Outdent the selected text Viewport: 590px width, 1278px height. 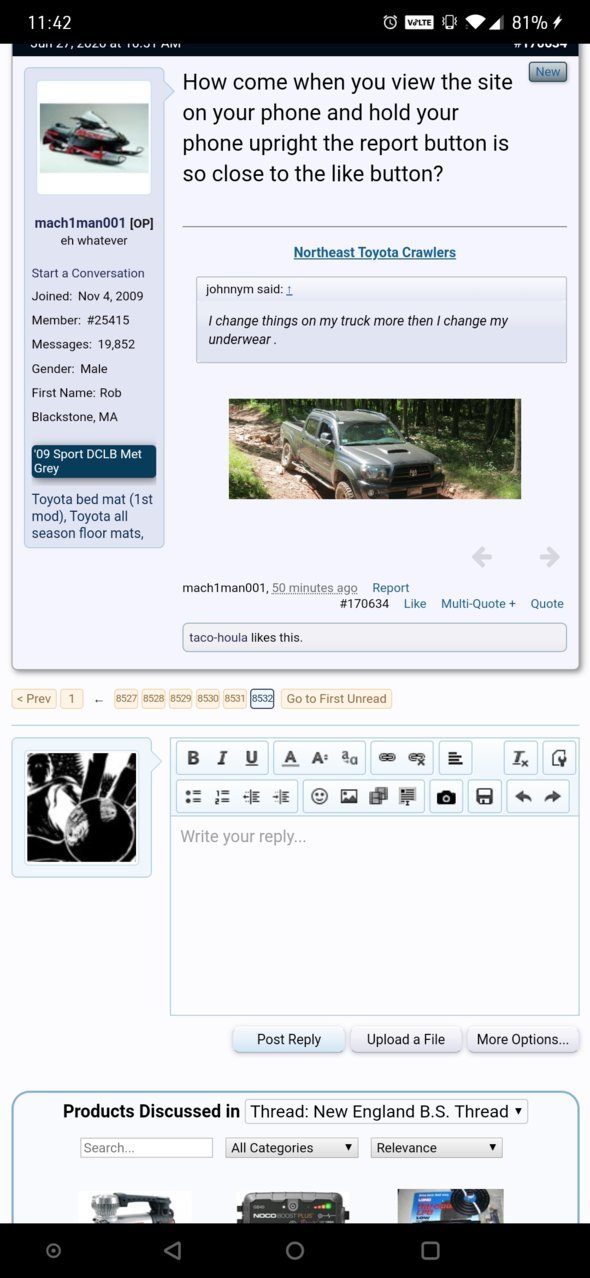tap(251, 796)
